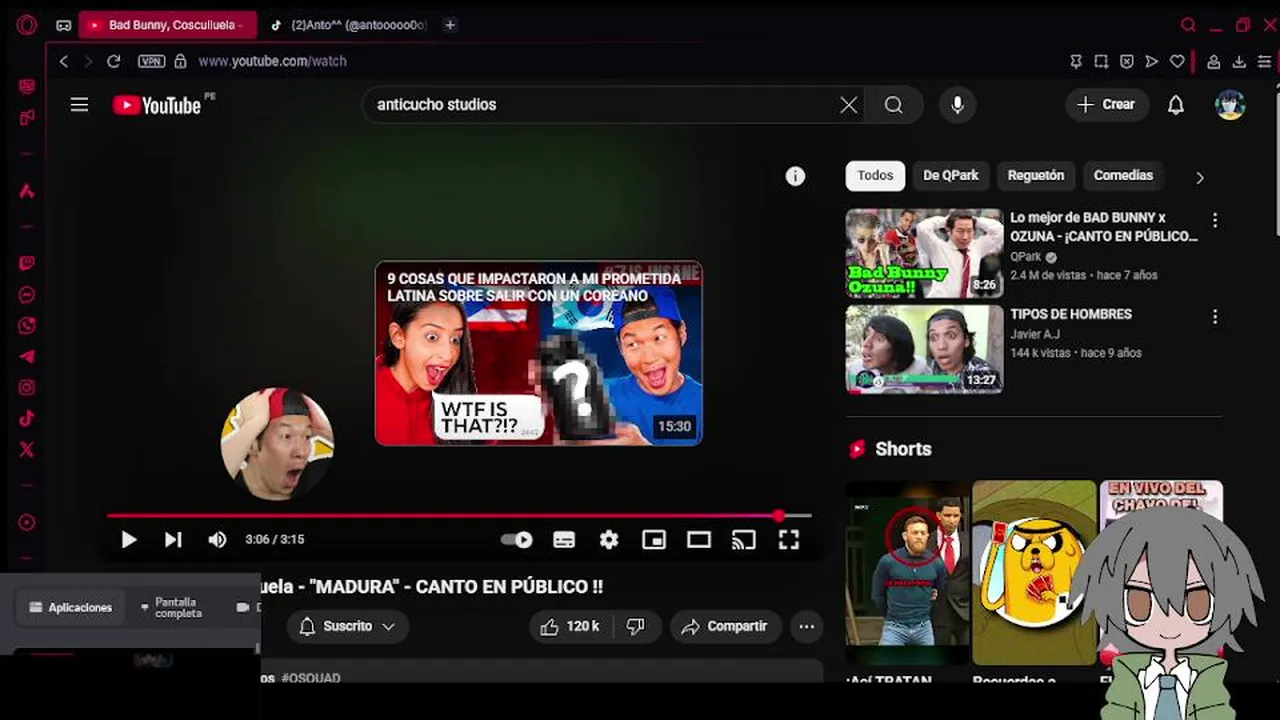Viewport: 1280px width, 720px height.
Task: Select the De QPark filter chip
Action: (951, 176)
